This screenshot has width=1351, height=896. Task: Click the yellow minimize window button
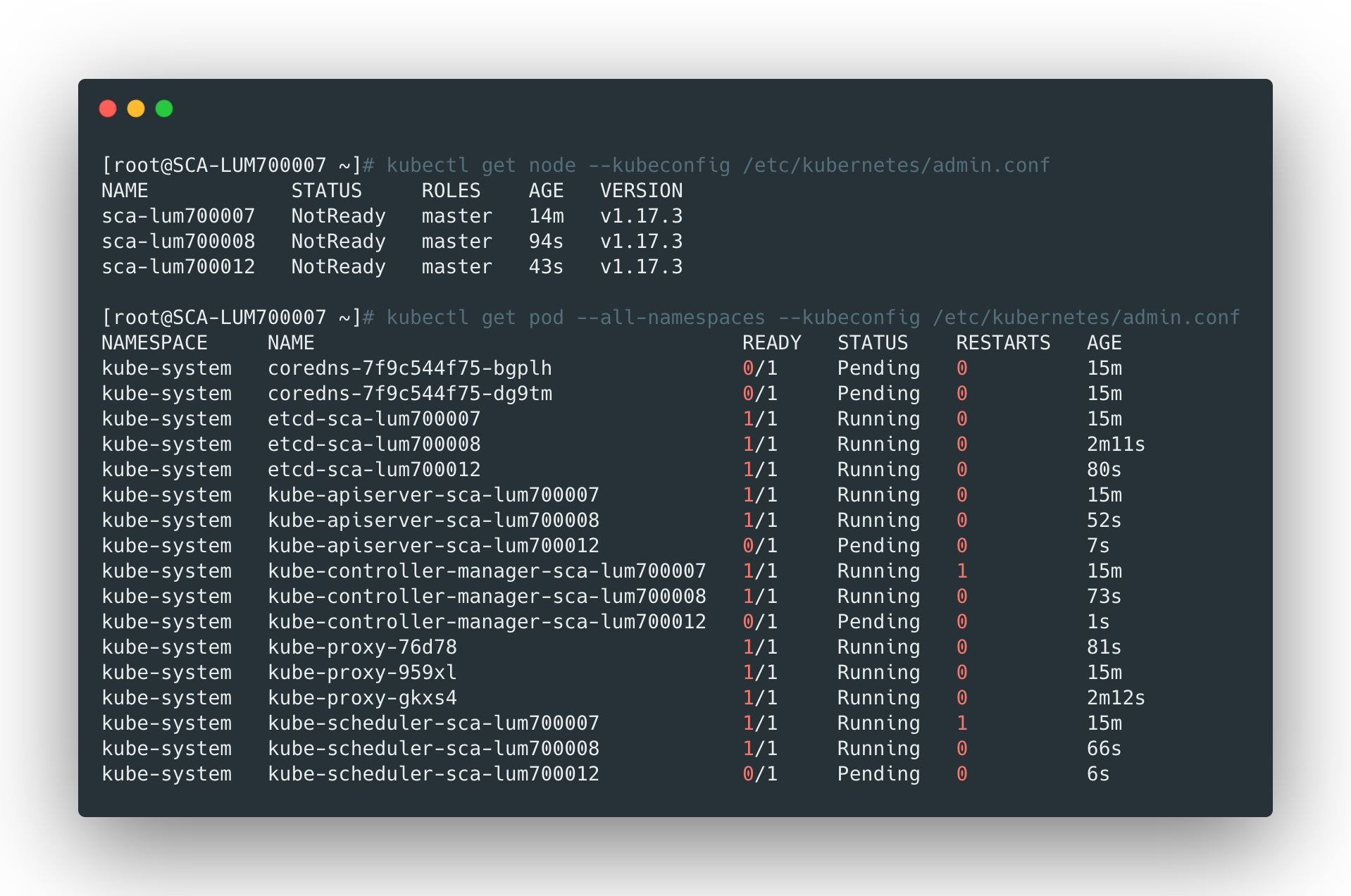(x=136, y=108)
